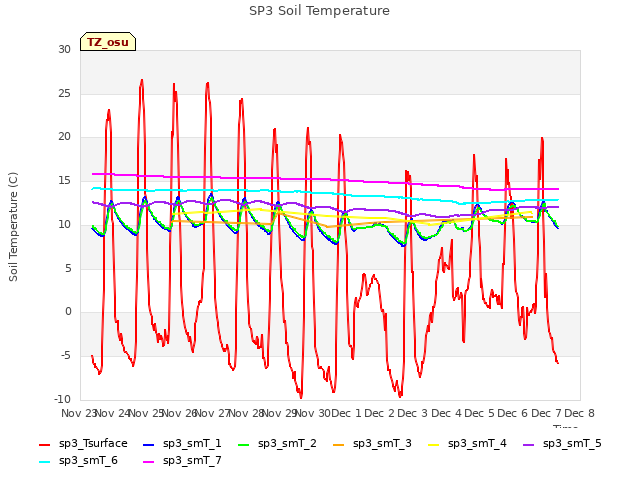Click the Dec 1 x-axis tick label
The image size is (640, 480).
346,413
